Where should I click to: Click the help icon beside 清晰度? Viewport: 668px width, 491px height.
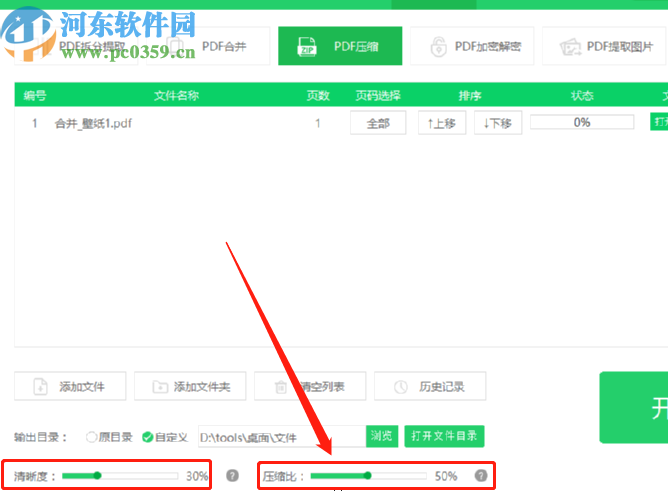click(x=232, y=476)
